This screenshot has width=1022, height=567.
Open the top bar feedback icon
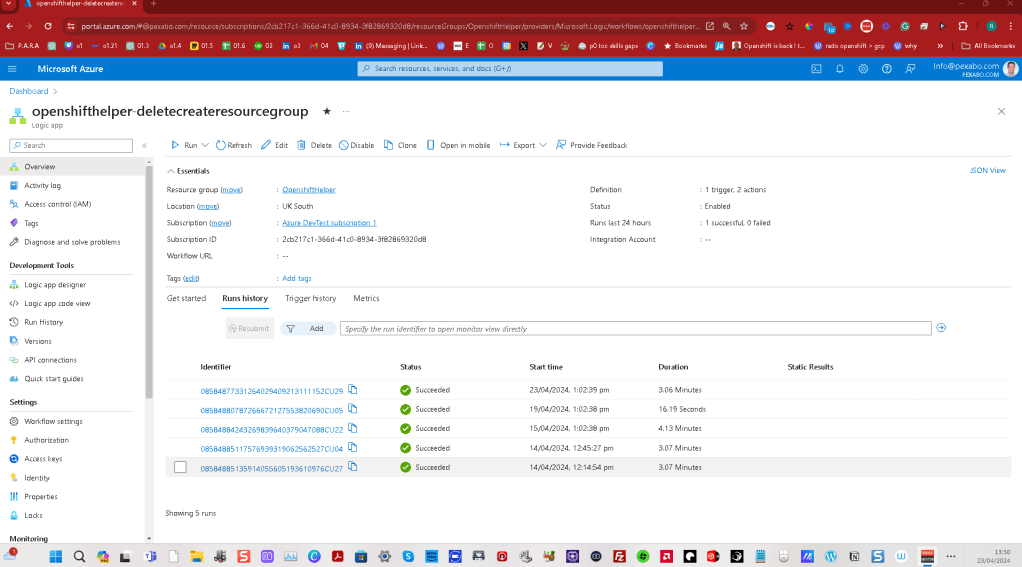(x=910, y=68)
